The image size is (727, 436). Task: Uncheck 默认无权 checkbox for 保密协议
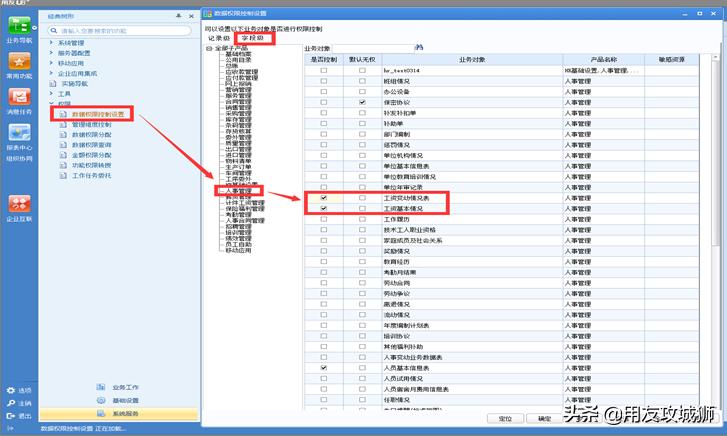[x=362, y=102]
